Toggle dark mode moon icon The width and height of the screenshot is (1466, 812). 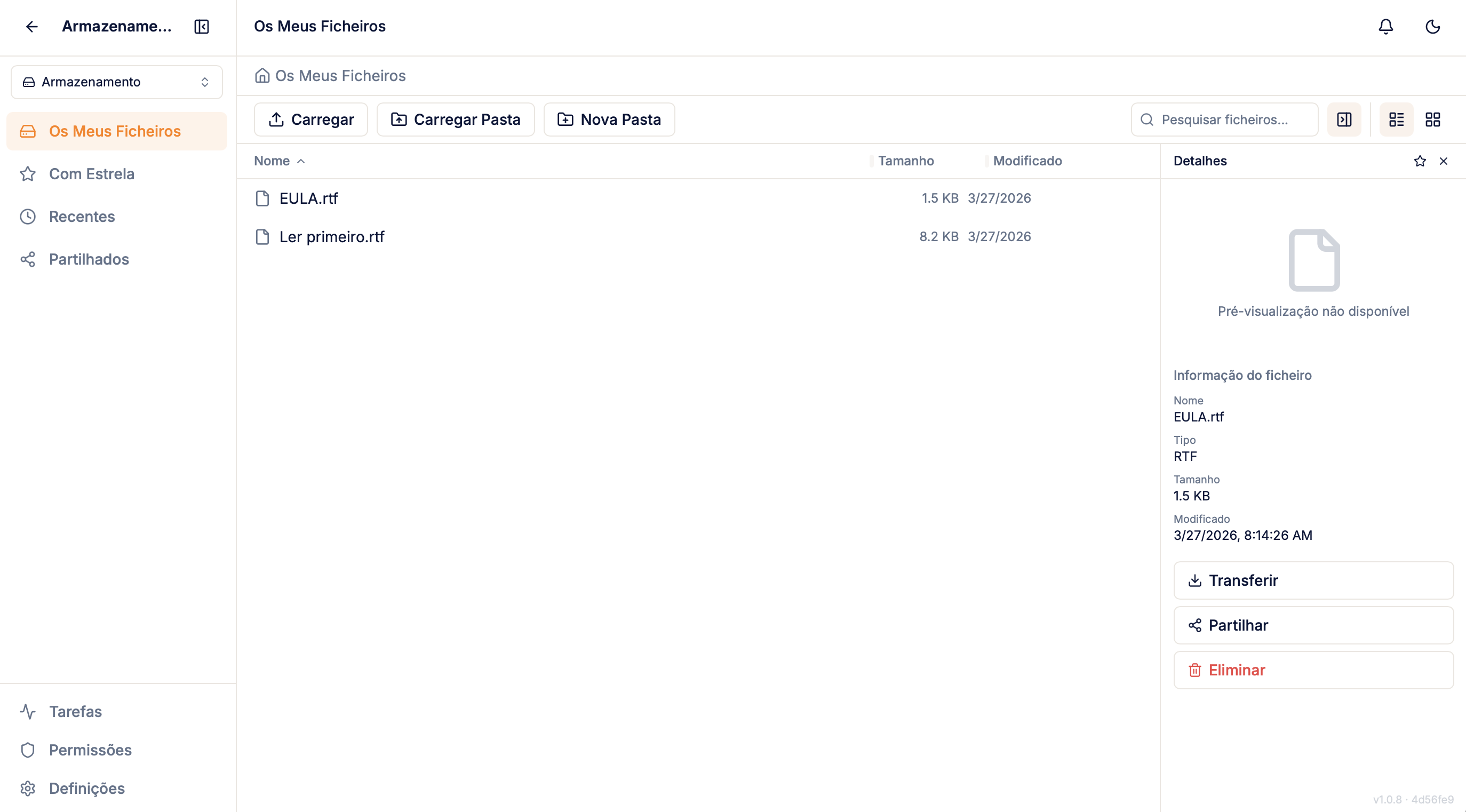tap(1432, 27)
